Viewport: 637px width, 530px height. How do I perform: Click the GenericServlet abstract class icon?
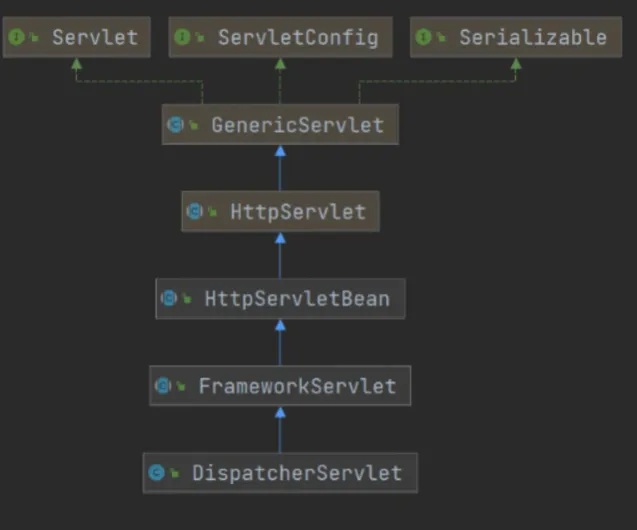176,124
